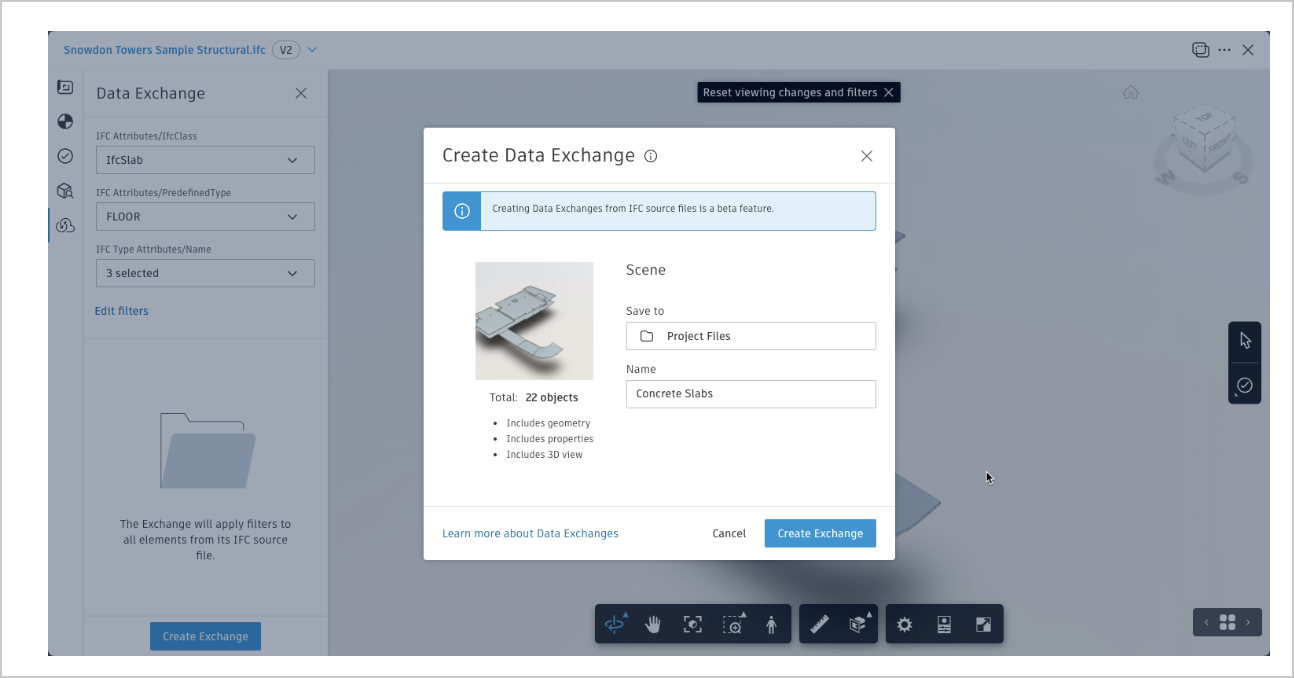Click Learn more about Data Exchanges link
The image size is (1294, 678).
click(x=530, y=533)
